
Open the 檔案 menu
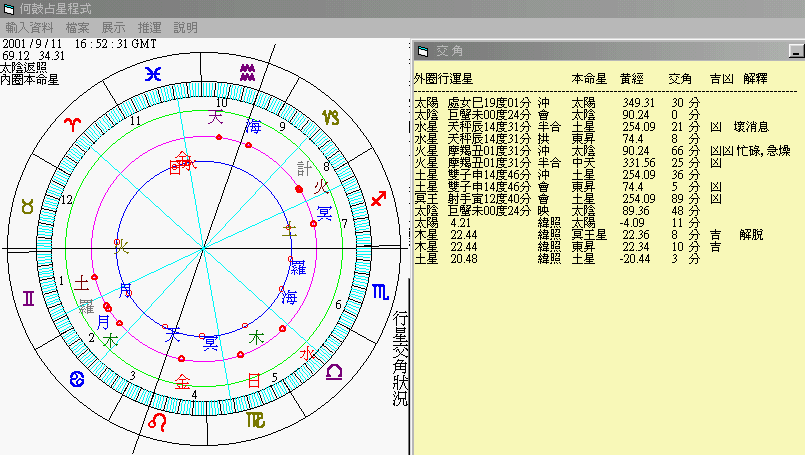(x=78, y=28)
